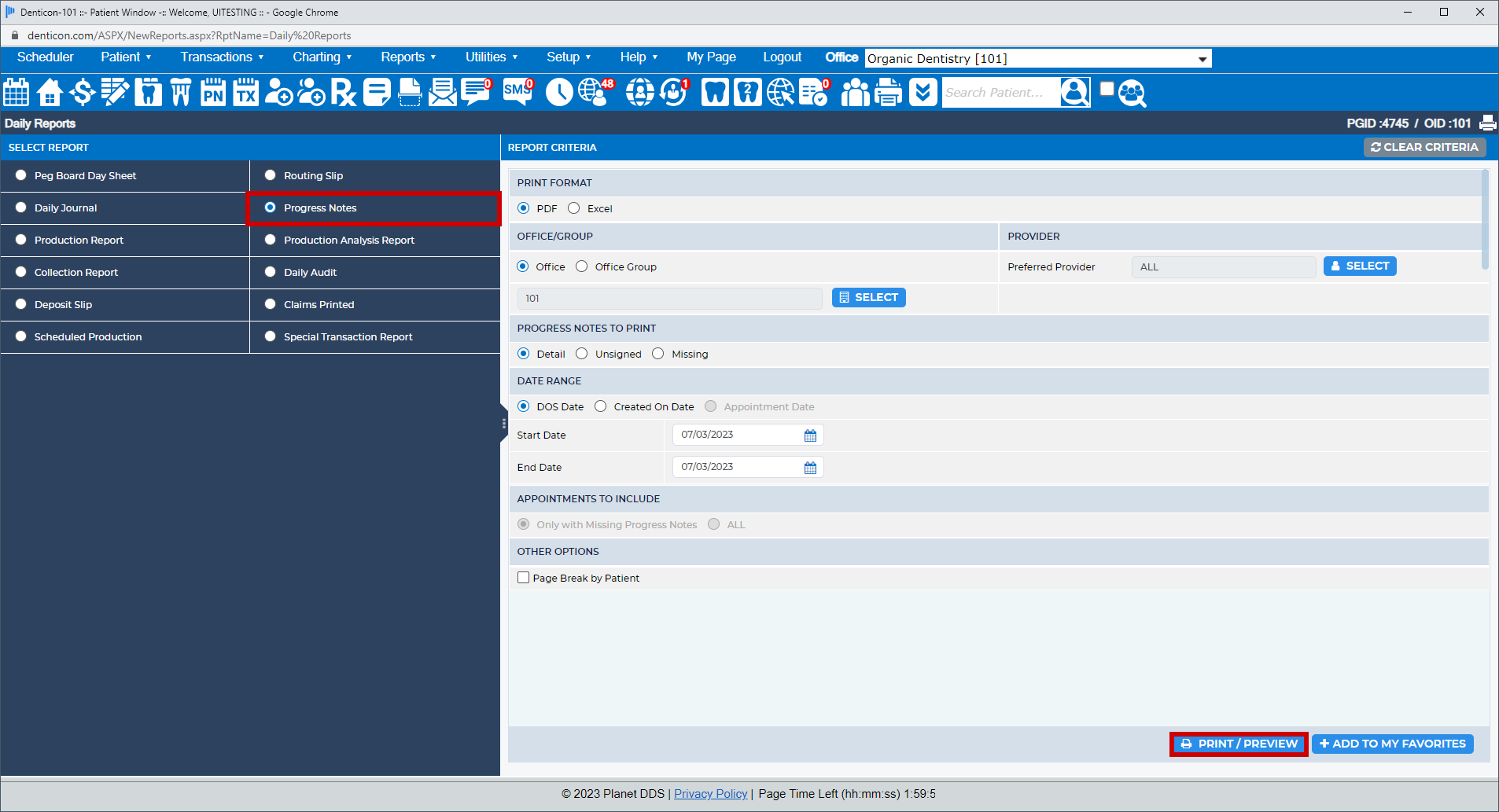Open the Reports dropdown menu

point(407,57)
